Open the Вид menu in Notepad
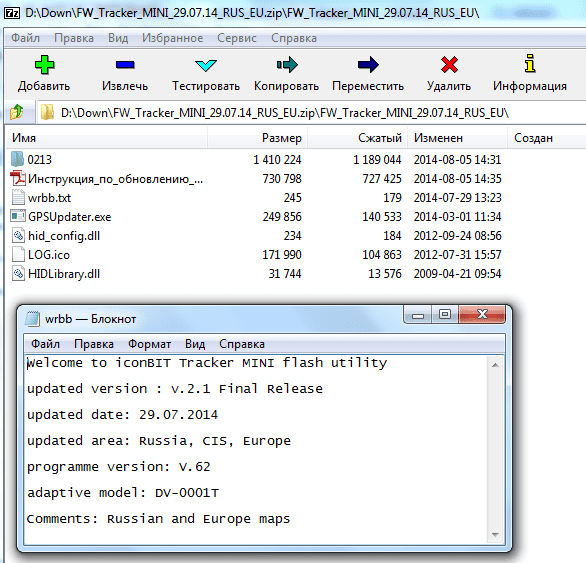586x563 pixels. point(195,344)
